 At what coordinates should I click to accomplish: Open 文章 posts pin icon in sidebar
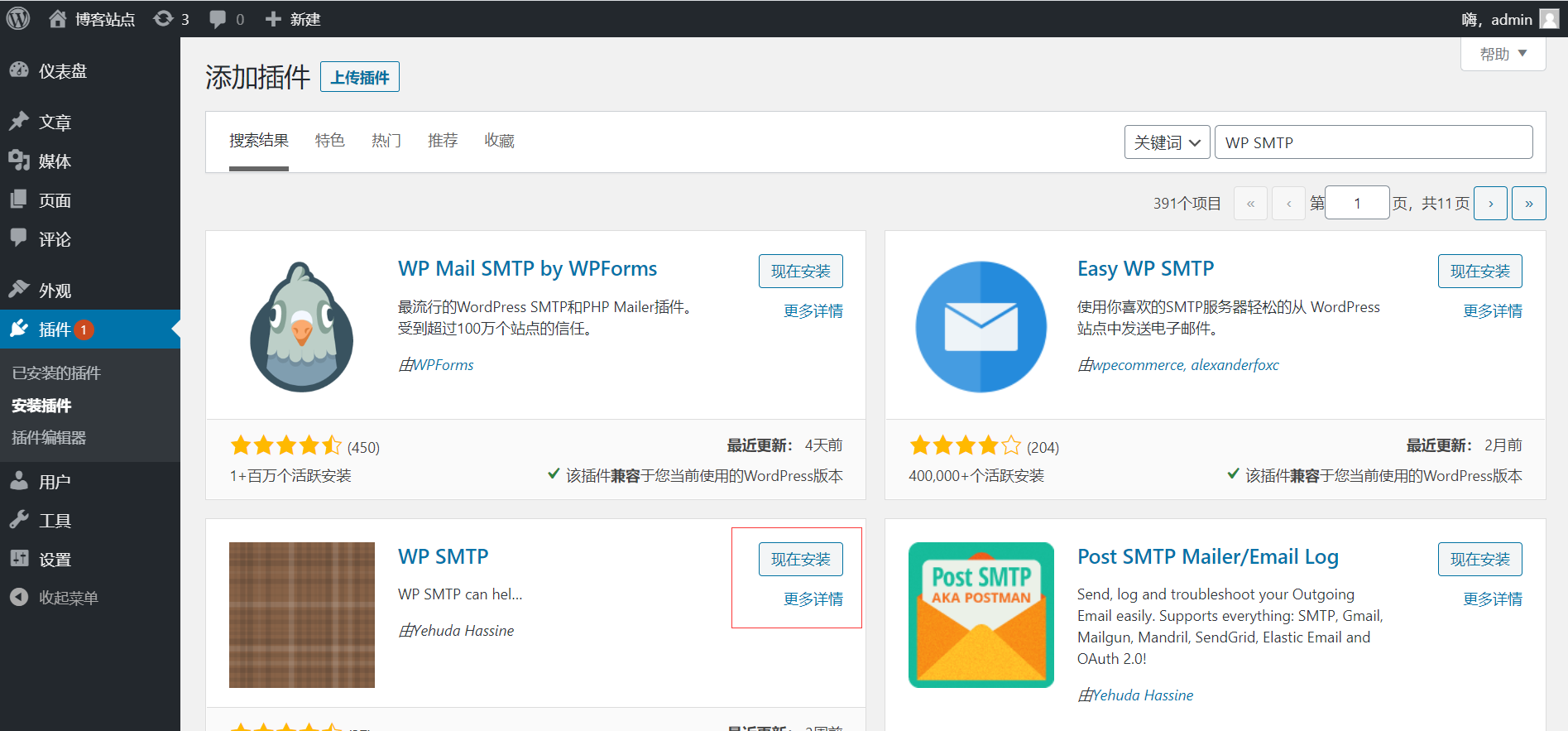click(x=19, y=122)
